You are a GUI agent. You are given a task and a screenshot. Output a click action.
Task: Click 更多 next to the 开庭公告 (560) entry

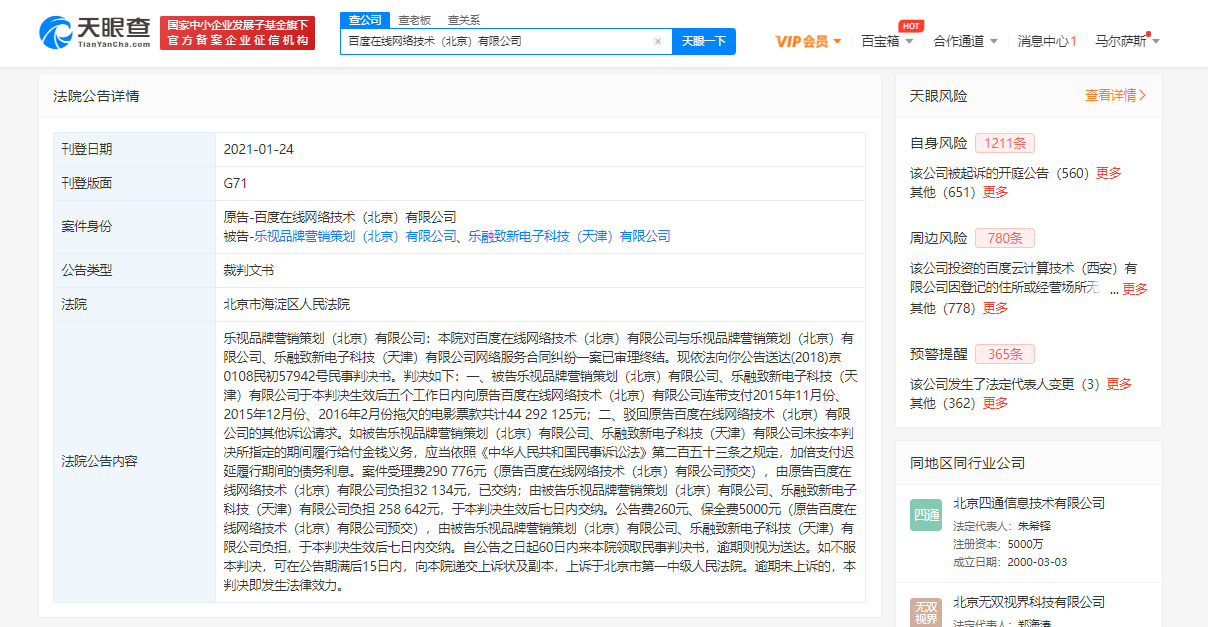[1109, 173]
